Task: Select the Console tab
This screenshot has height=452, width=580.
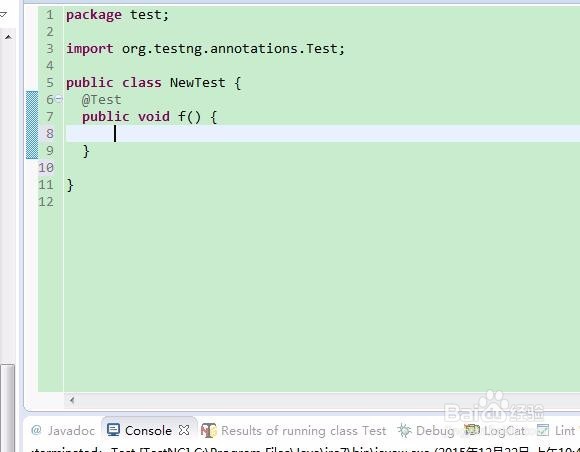Action: [x=148, y=431]
